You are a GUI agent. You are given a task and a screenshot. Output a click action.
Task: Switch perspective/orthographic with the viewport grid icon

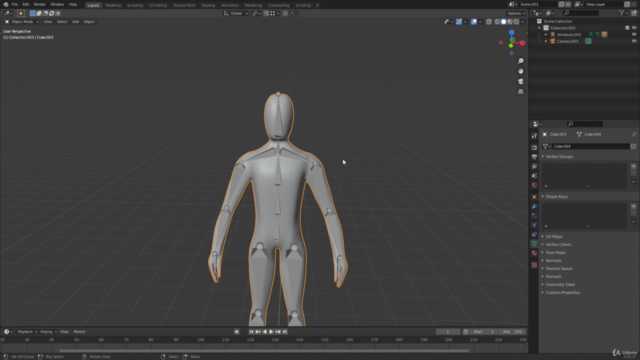click(x=520, y=91)
